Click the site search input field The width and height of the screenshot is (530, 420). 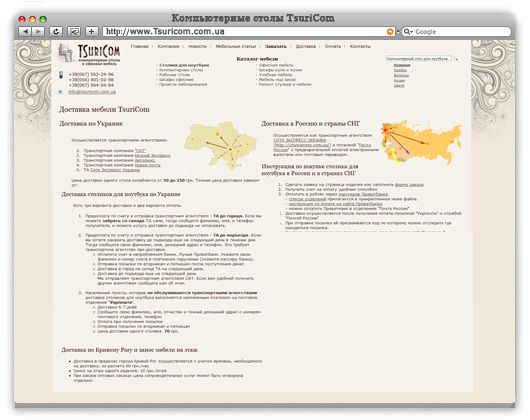click(418, 58)
